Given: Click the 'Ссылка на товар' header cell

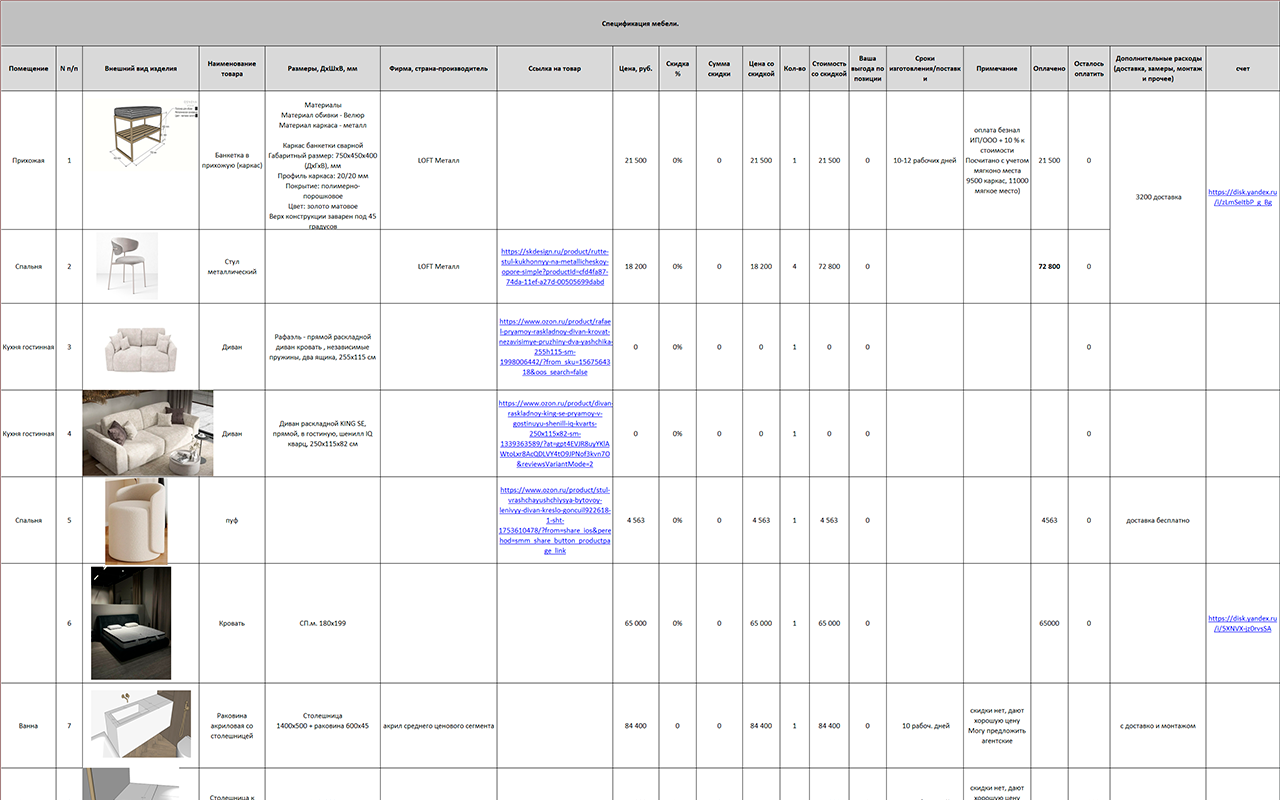Looking at the screenshot, I should click(x=554, y=69).
